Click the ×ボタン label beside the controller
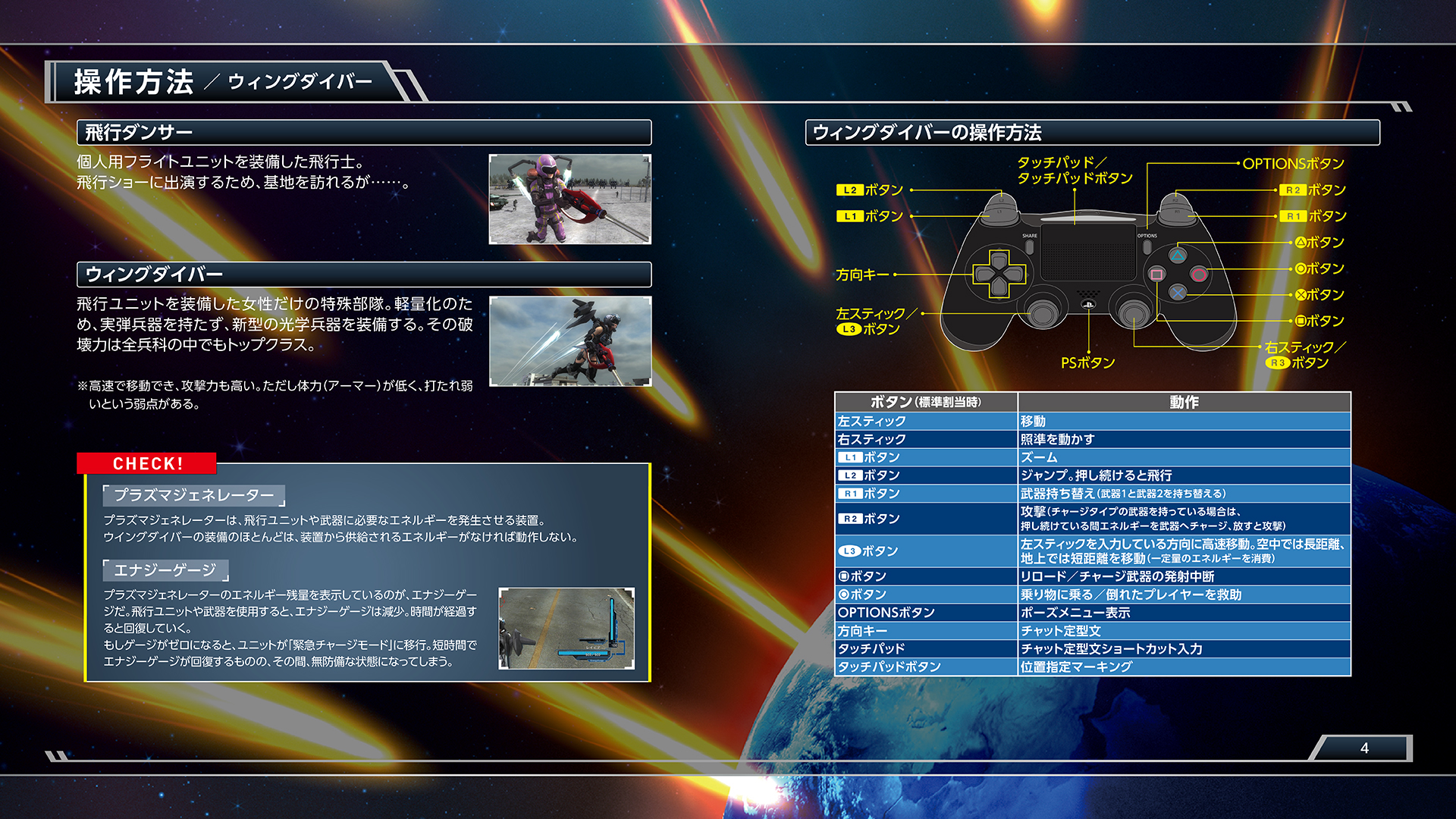Screen dimensions: 1456x819 coord(1319,294)
